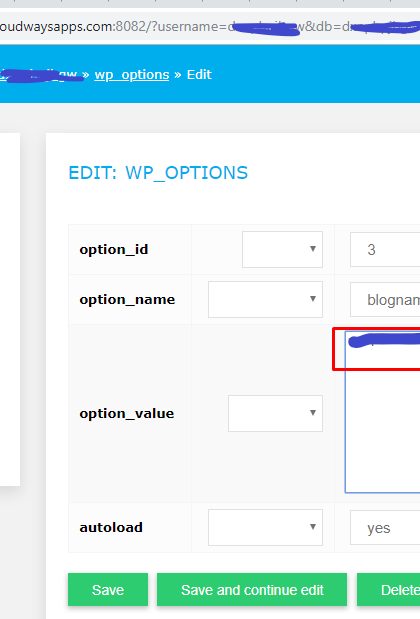Open the wp_options breadcrumb link
420x619 pixels.
(x=132, y=75)
